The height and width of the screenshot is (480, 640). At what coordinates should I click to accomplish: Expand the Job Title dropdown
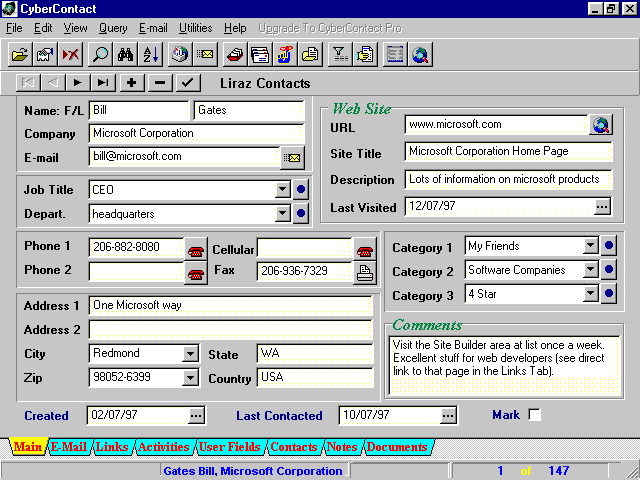[x=283, y=189]
